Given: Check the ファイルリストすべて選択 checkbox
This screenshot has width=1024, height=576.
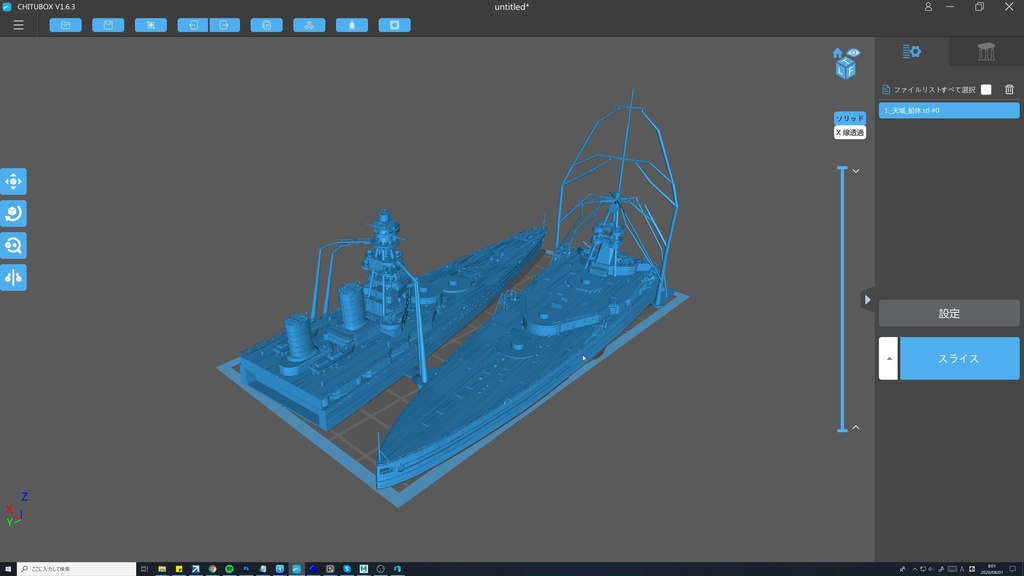Looking at the screenshot, I should click(x=986, y=89).
